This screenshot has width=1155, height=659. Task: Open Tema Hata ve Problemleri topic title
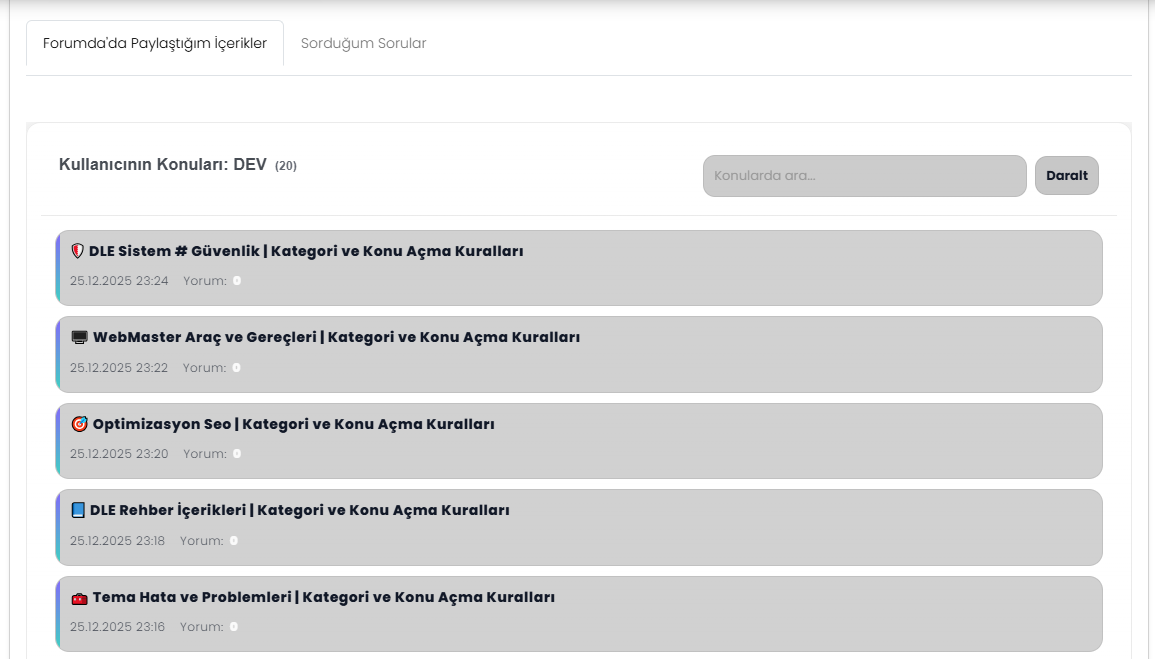pos(323,598)
